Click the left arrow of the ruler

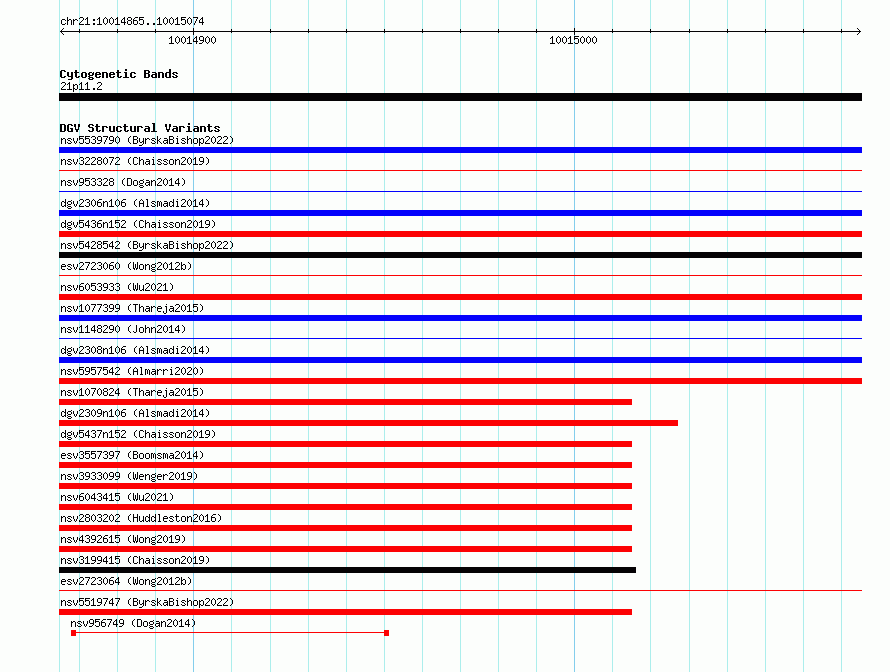[62, 32]
